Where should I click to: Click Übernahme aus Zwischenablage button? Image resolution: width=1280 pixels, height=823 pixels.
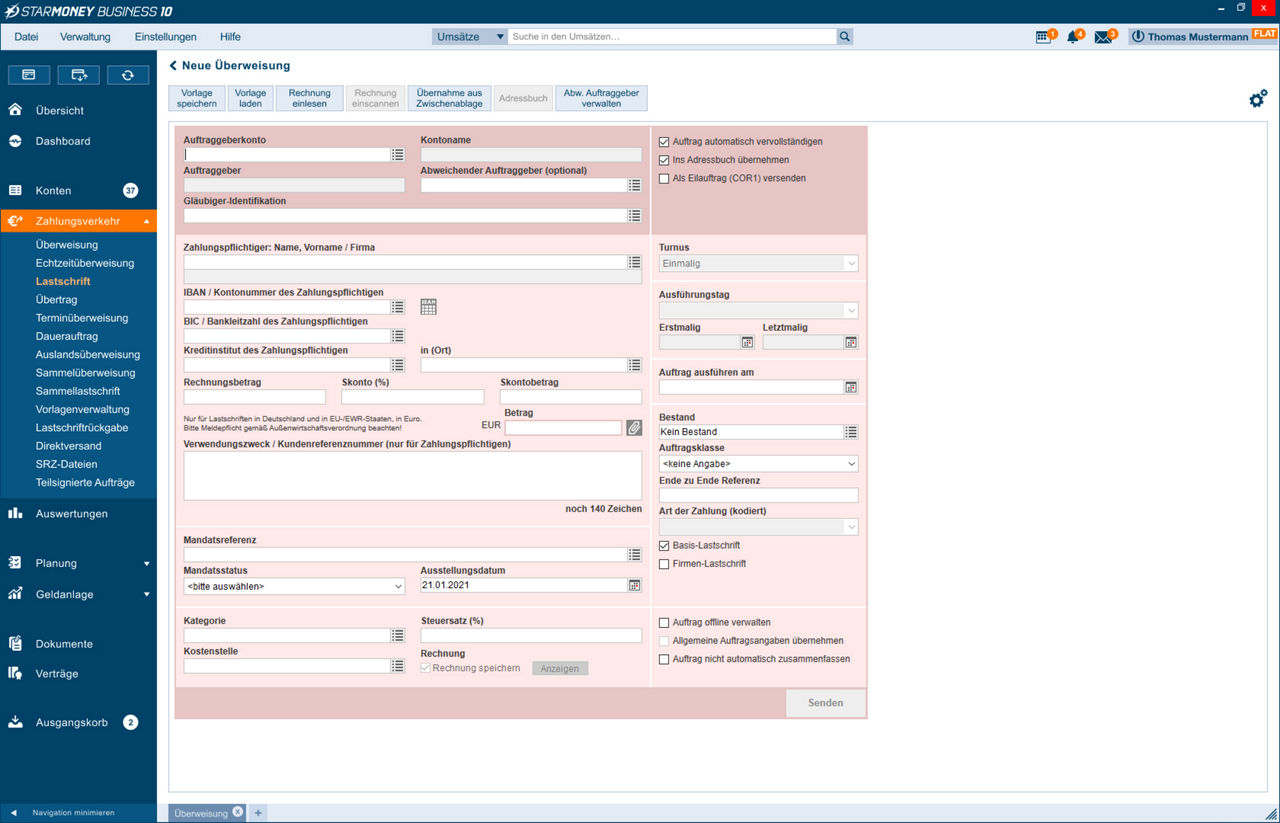coord(449,98)
